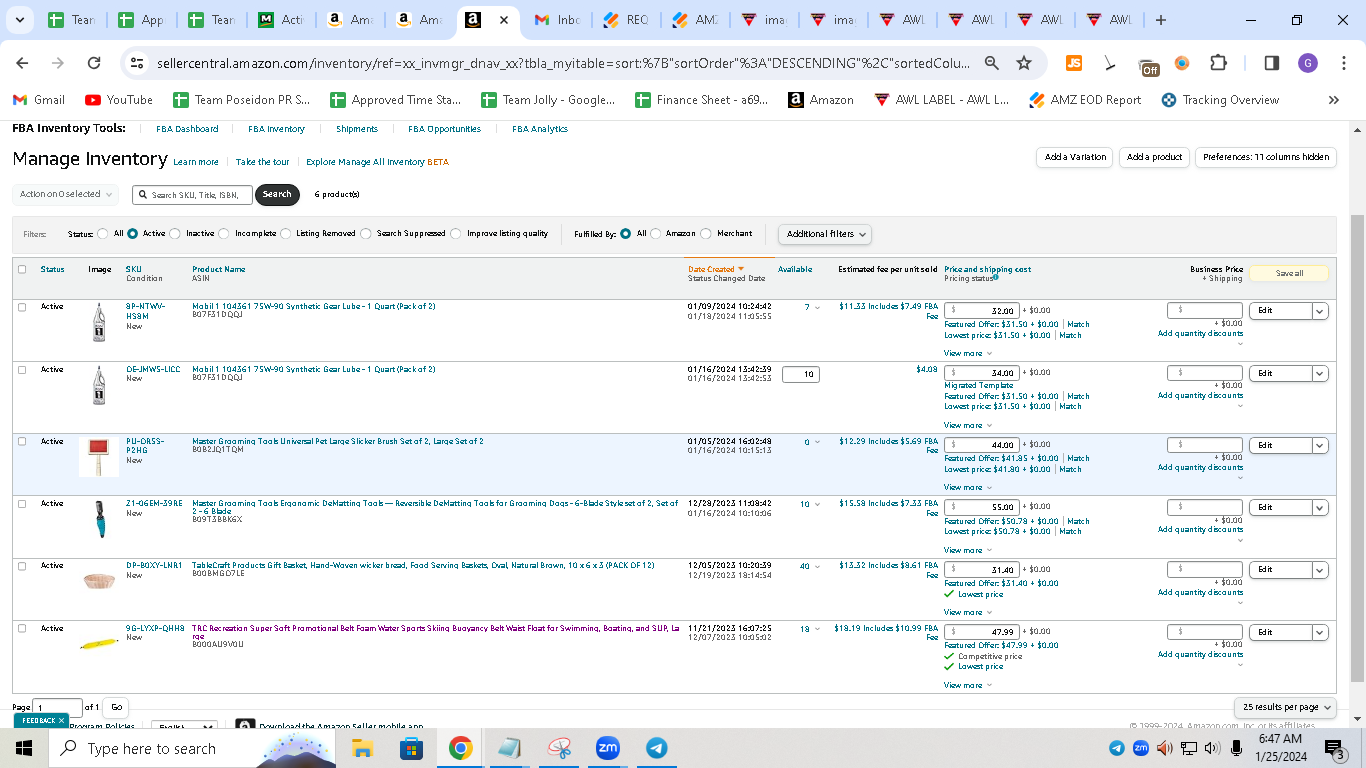Viewport: 1366px width, 768px height.
Task: Click the black Search button
Action: click(277, 195)
